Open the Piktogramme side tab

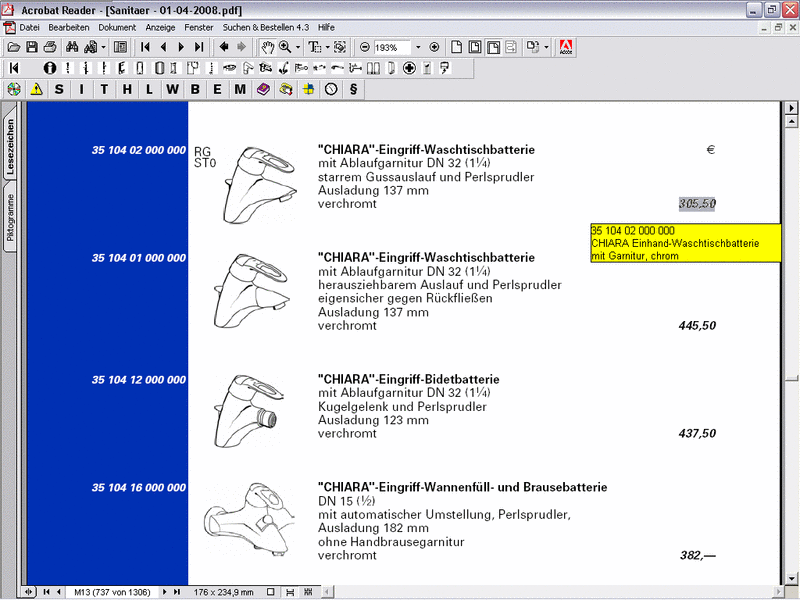(x=10, y=218)
